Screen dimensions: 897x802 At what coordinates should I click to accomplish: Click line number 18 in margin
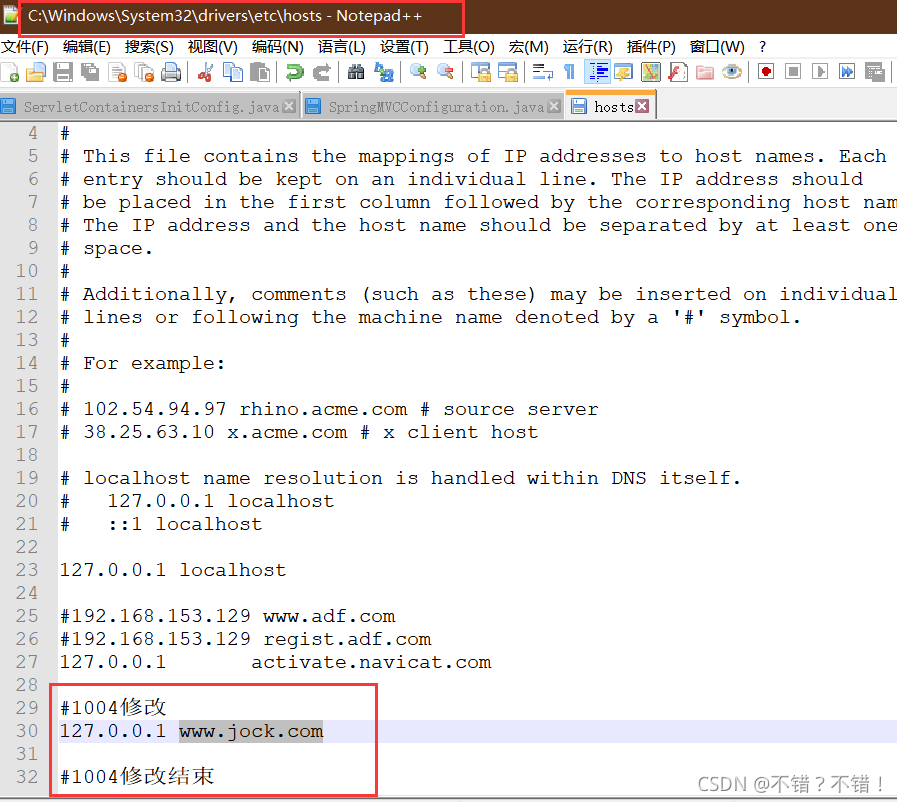tap(27, 455)
